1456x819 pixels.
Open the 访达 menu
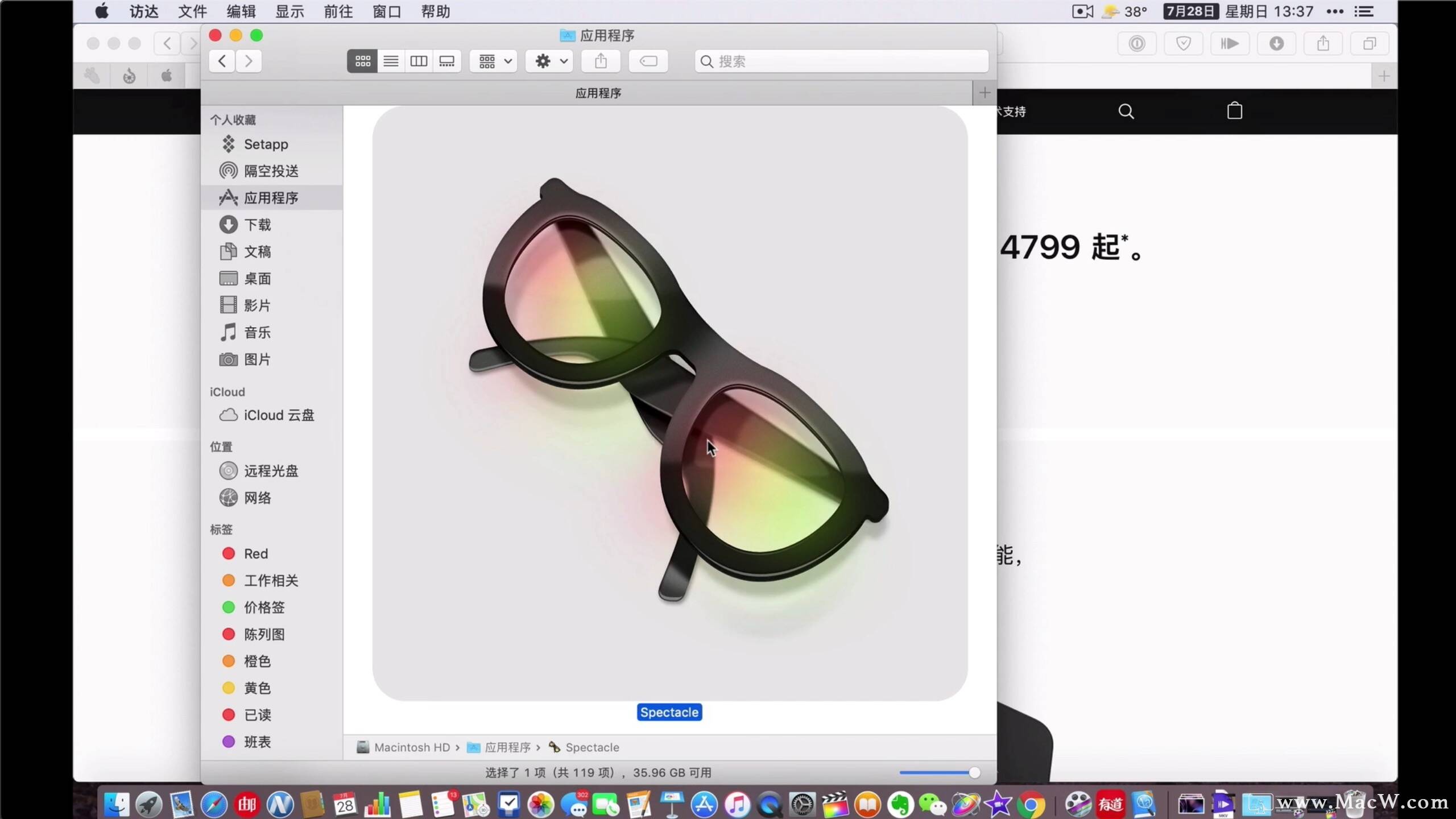(144, 11)
